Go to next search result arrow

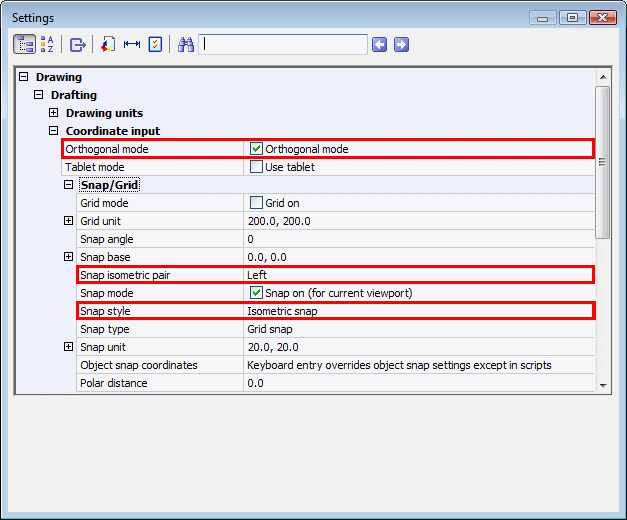401,44
